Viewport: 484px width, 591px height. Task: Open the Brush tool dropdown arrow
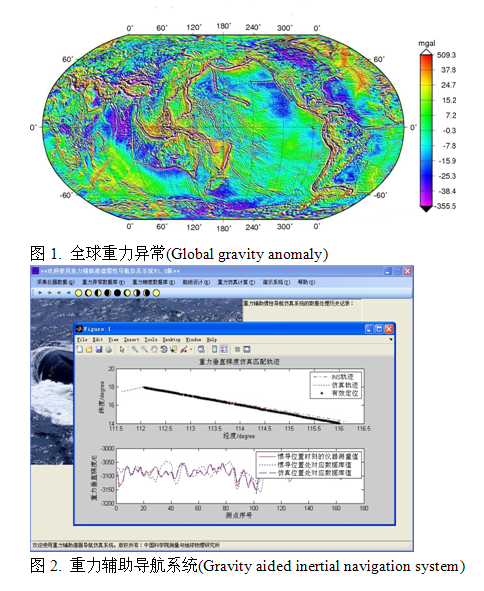tap(191, 349)
